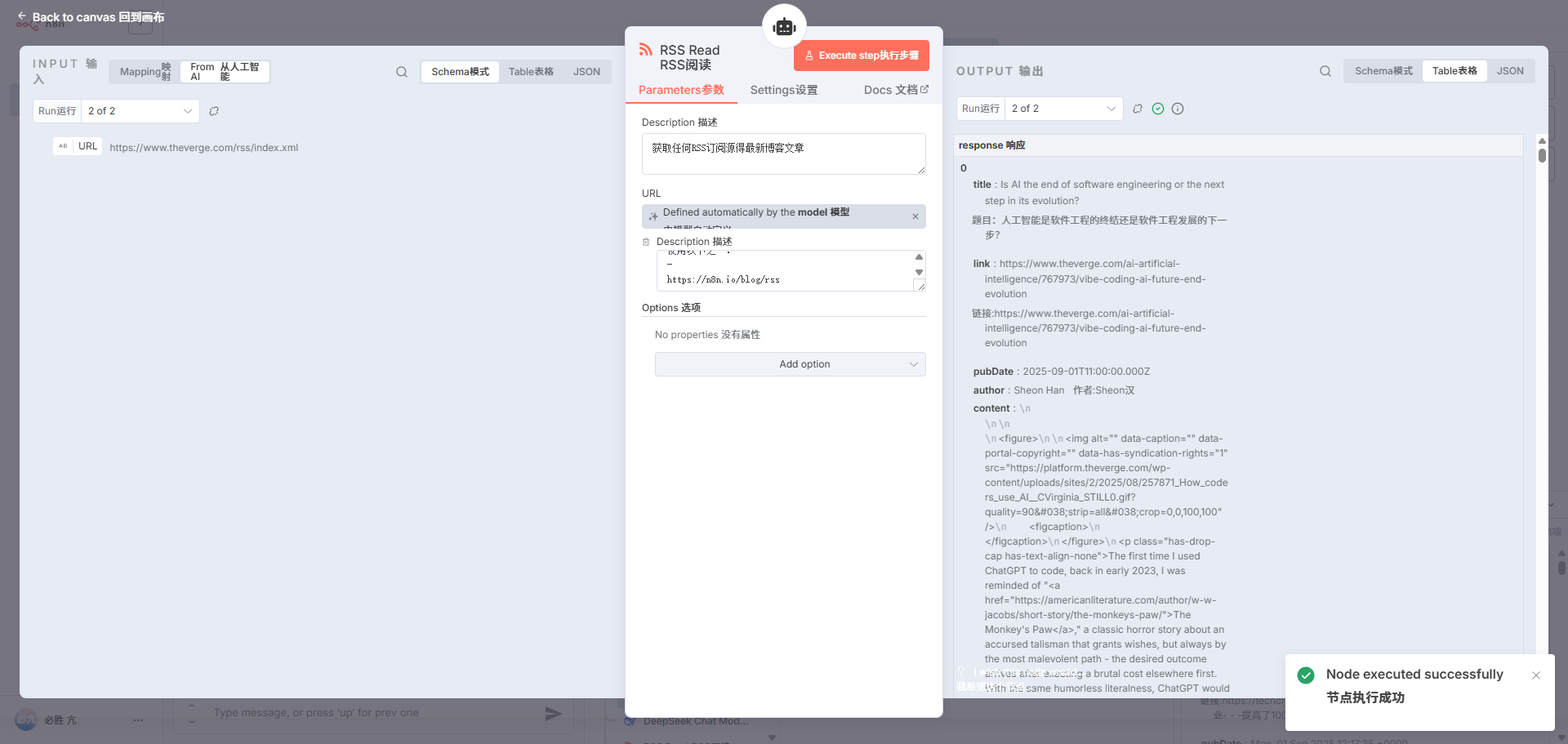The height and width of the screenshot is (744, 1568).
Task: Switch output view to Table
Action: [x=1454, y=71]
